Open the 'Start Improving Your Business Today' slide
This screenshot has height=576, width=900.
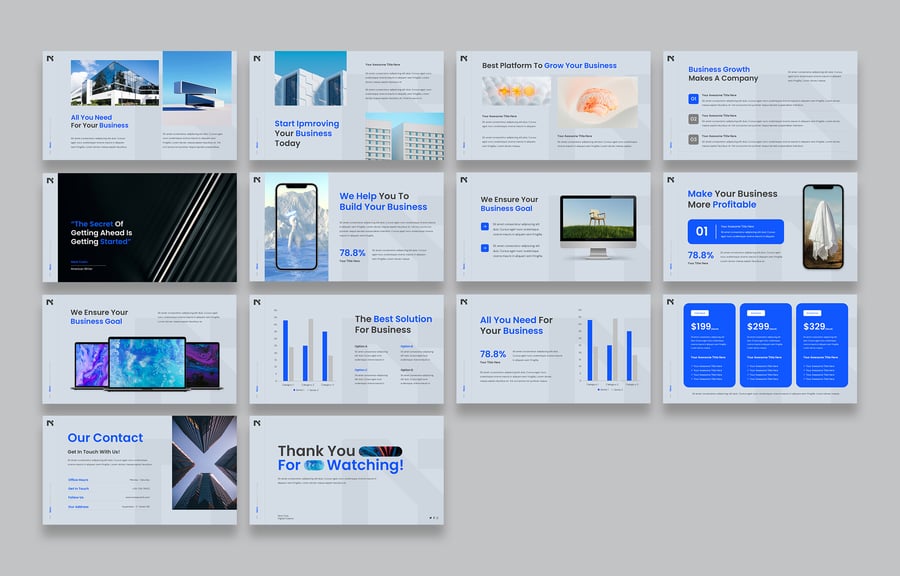click(x=346, y=105)
